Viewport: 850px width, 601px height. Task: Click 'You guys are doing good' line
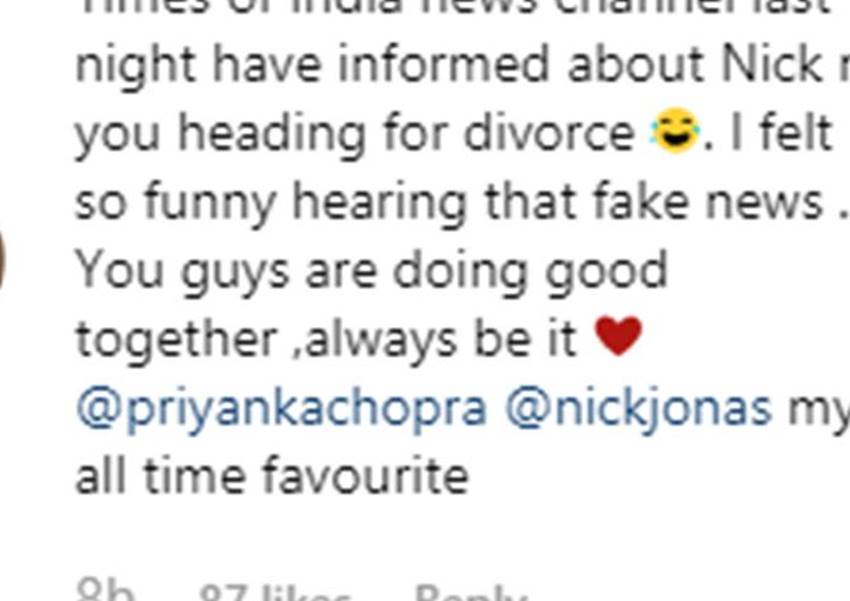click(371, 272)
